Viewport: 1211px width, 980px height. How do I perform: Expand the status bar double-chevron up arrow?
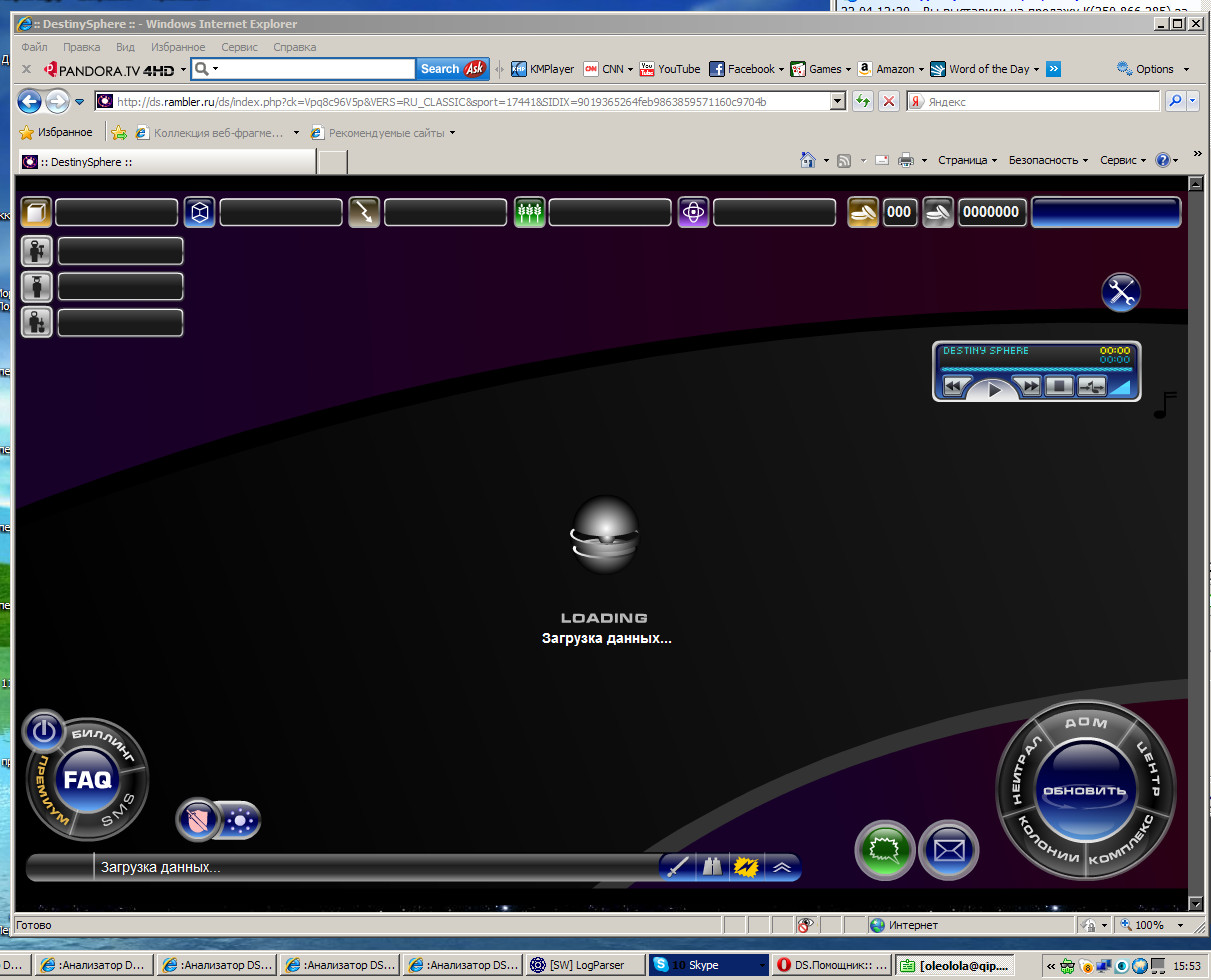(781, 867)
